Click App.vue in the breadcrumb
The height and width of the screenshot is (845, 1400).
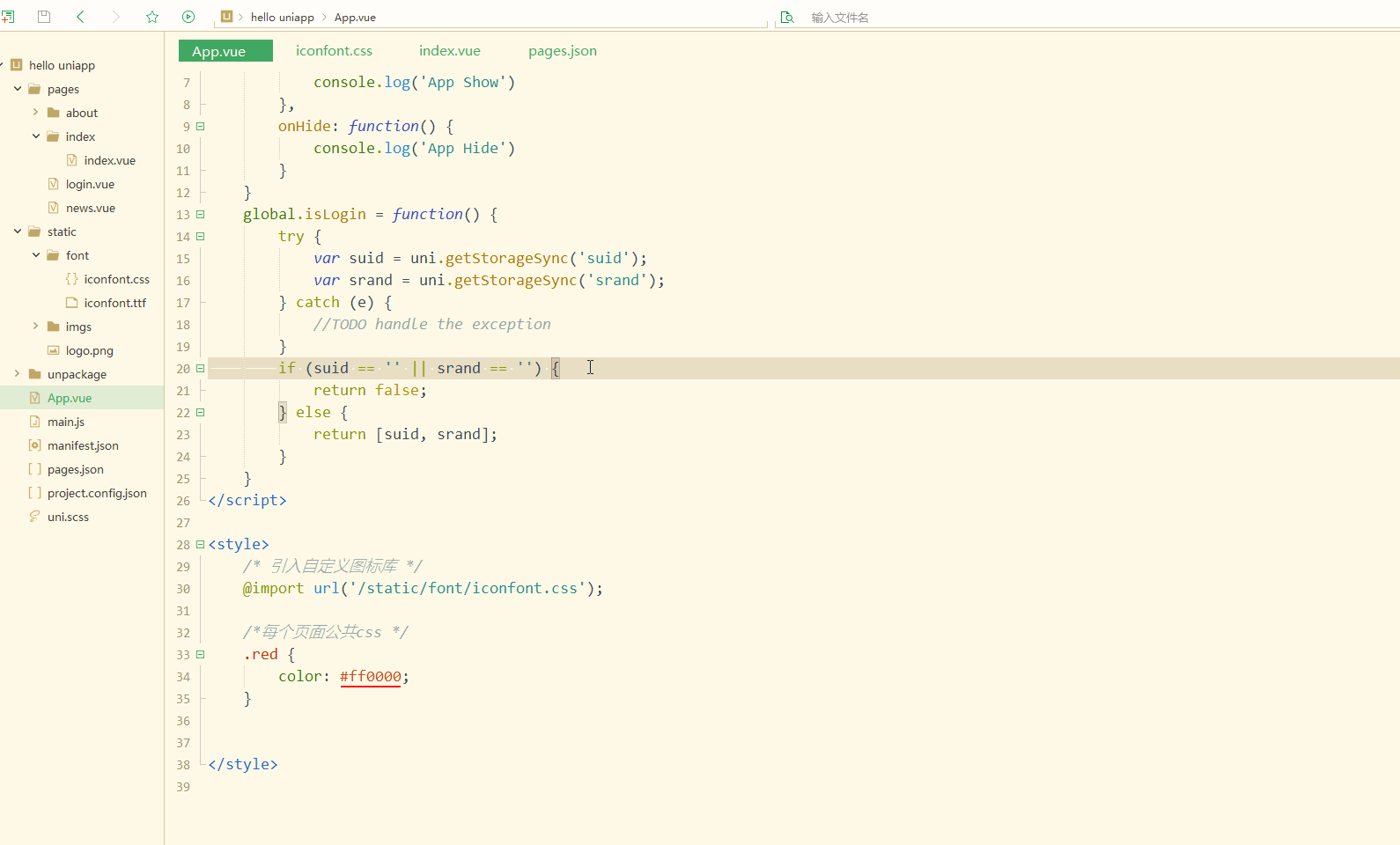(355, 17)
